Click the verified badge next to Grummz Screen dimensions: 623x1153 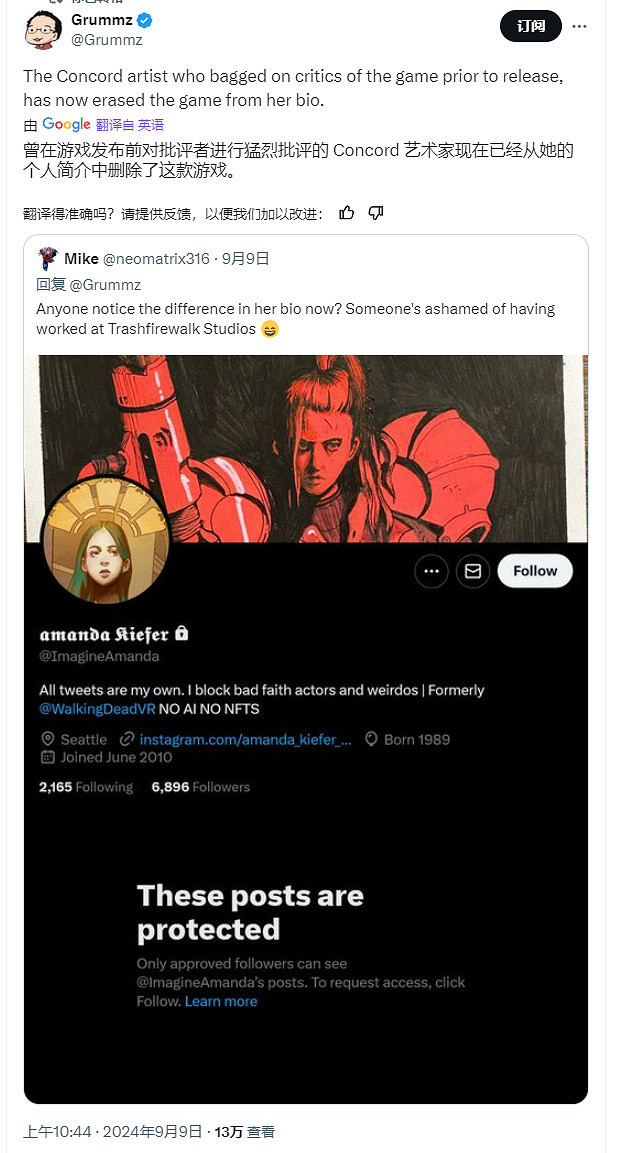click(144, 20)
